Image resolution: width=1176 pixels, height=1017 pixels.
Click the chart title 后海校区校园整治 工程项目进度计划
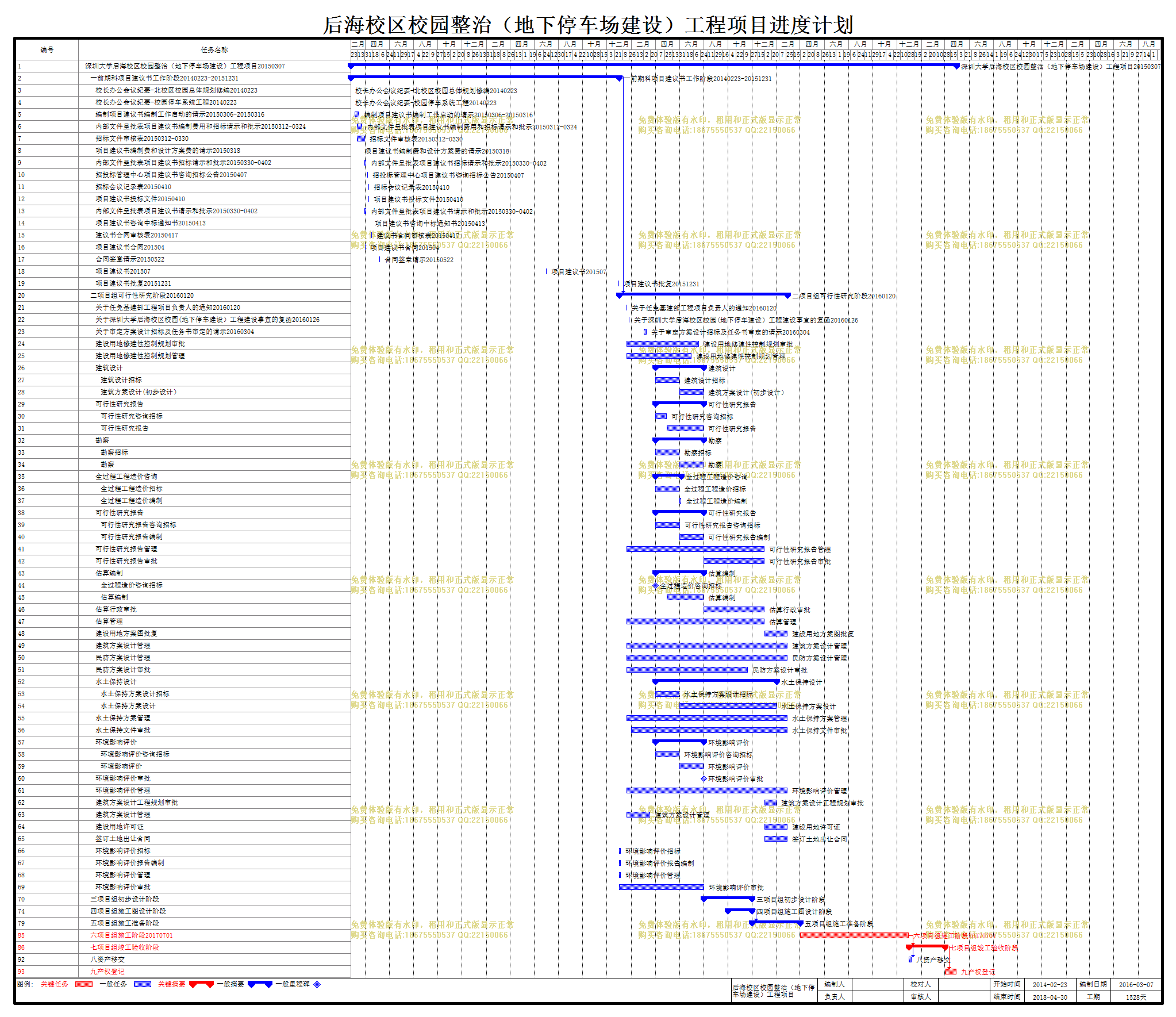point(588,25)
